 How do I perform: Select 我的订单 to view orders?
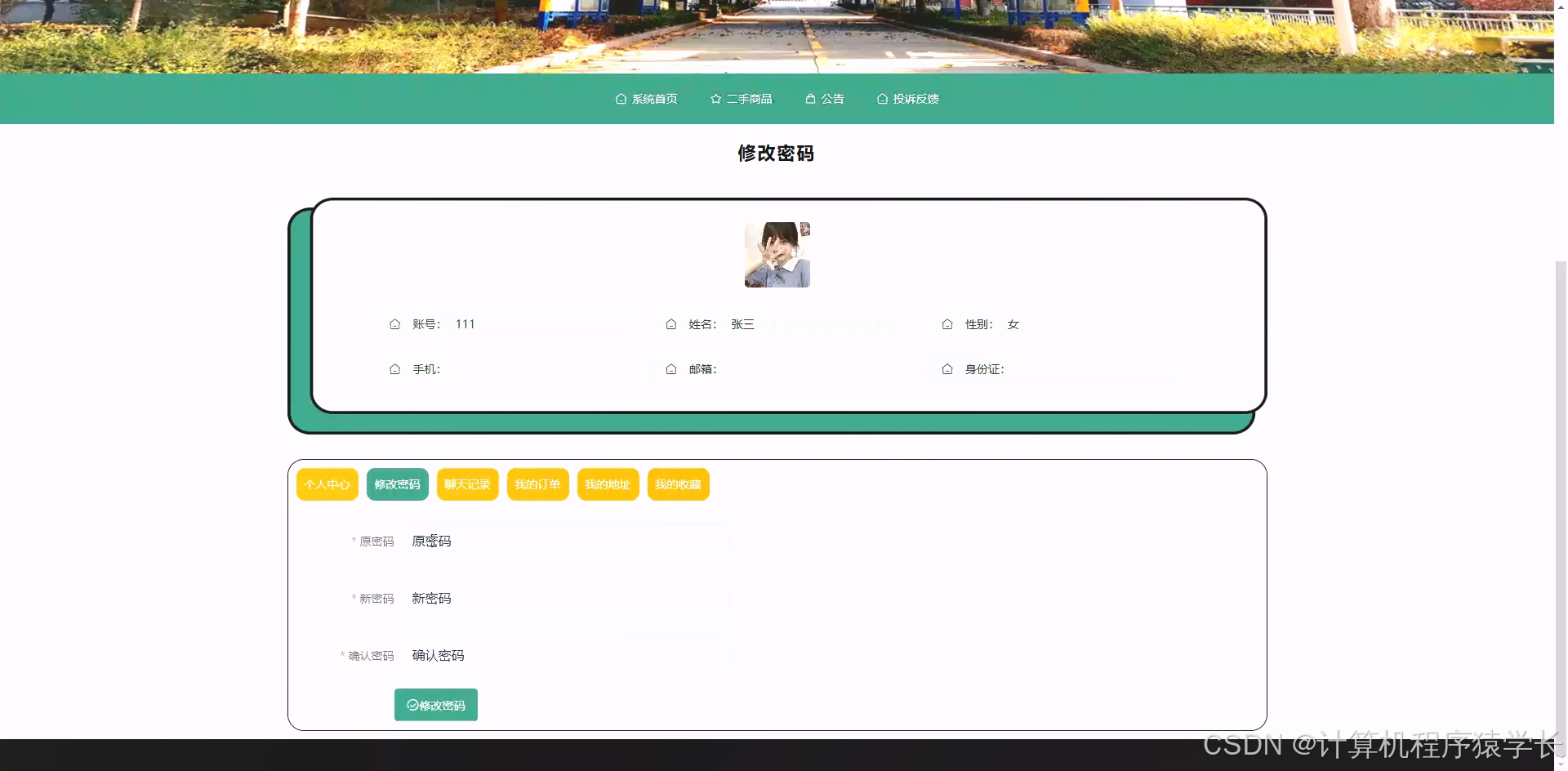coord(537,484)
